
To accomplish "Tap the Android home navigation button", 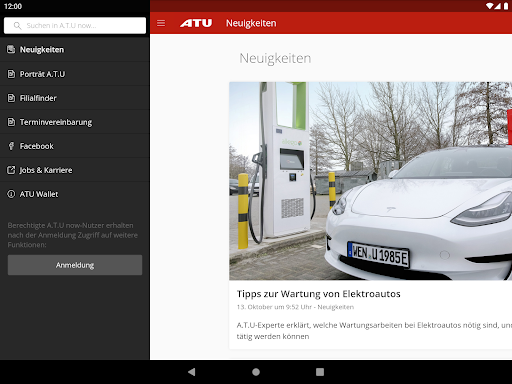I will click(256, 372).
